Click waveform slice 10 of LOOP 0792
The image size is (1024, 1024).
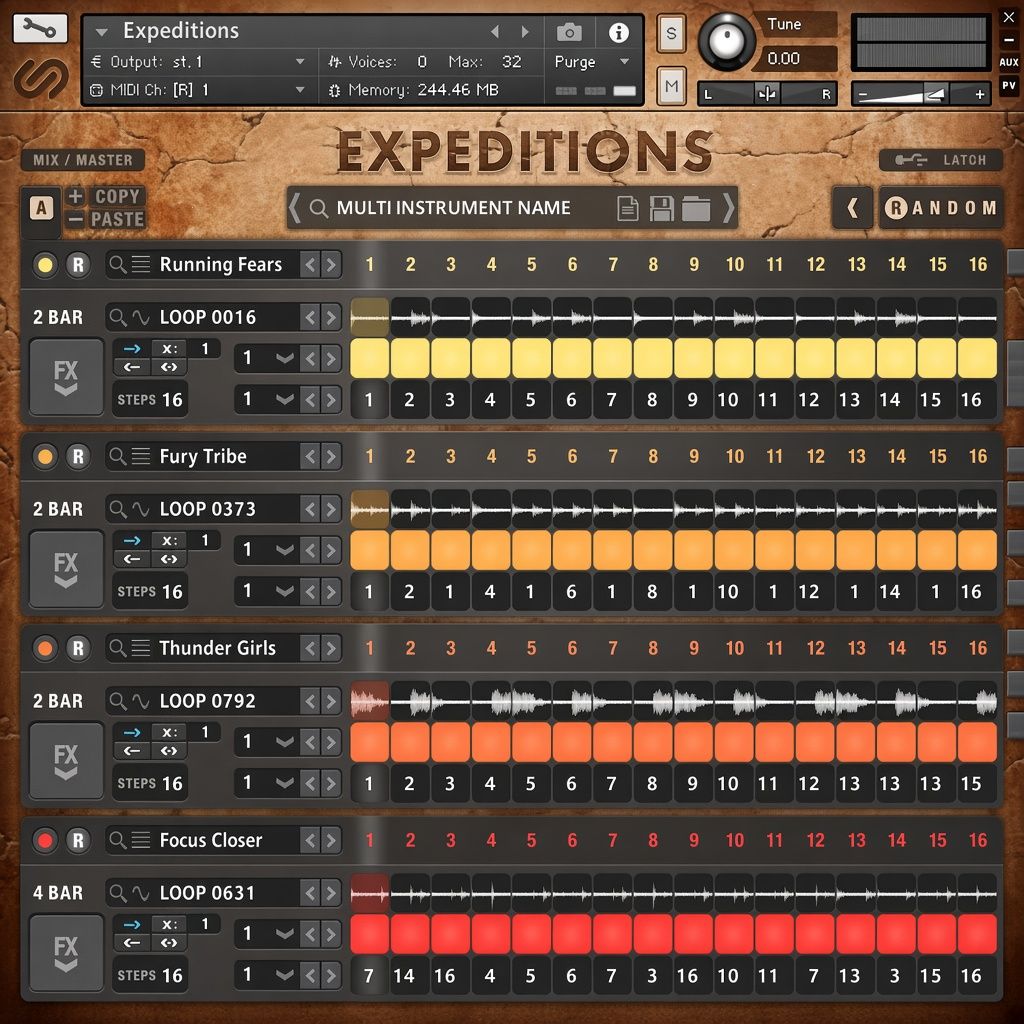pyautogui.click(x=734, y=702)
